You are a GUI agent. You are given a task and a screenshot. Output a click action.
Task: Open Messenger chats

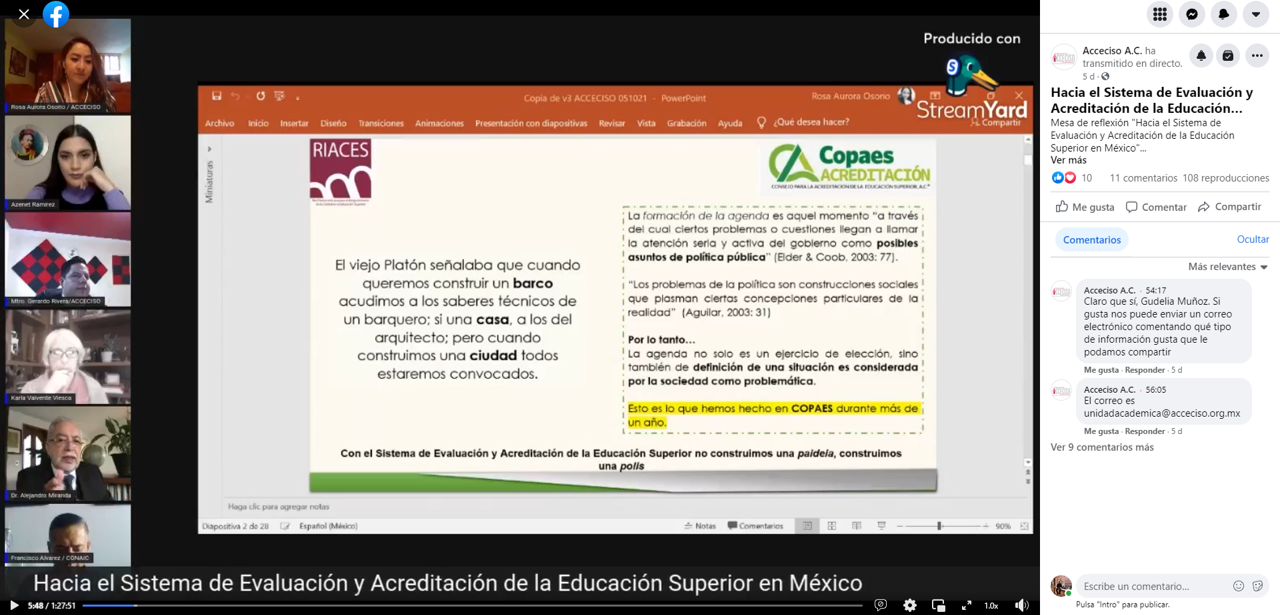pyautogui.click(x=1191, y=14)
